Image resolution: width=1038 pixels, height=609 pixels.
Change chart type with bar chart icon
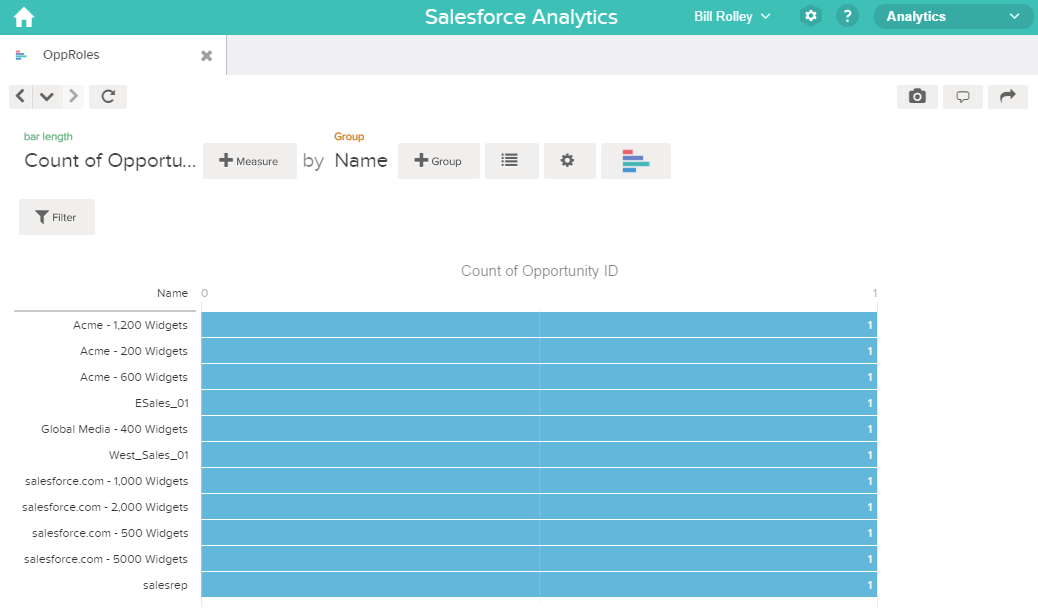click(x=636, y=161)
